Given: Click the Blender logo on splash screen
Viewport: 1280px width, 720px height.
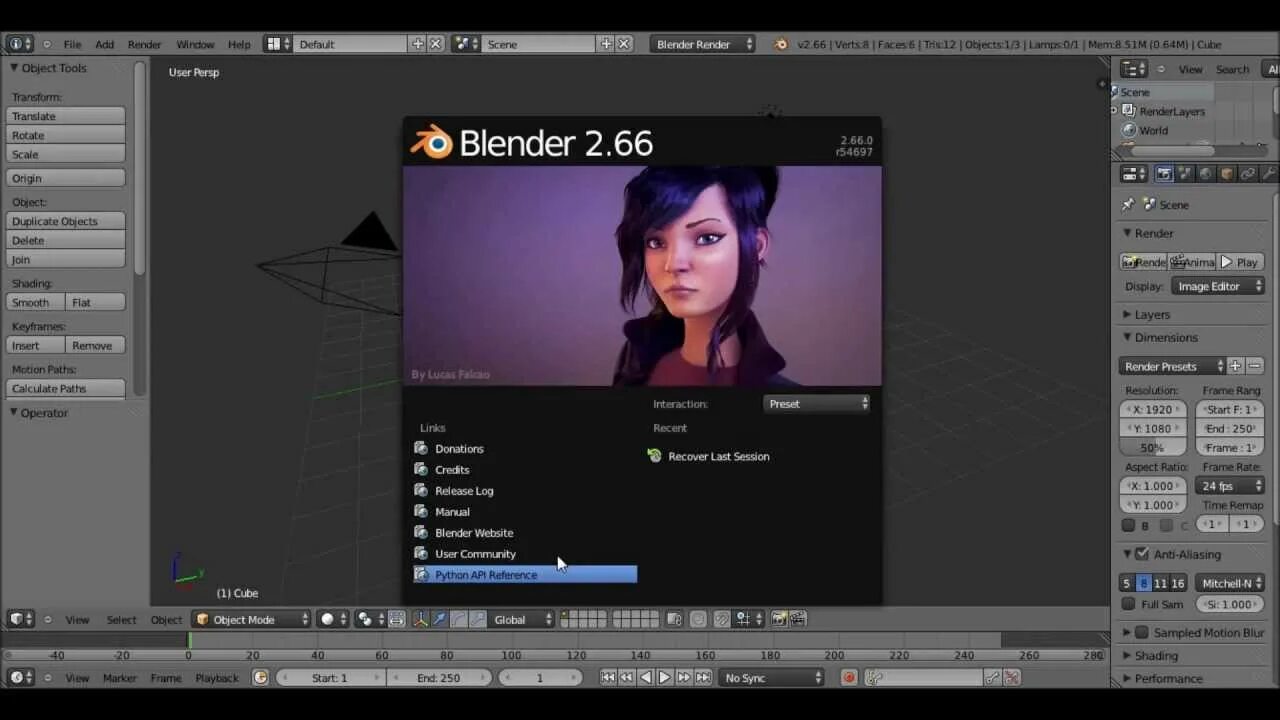Looking at the screenshot, I should coord(432,143).
